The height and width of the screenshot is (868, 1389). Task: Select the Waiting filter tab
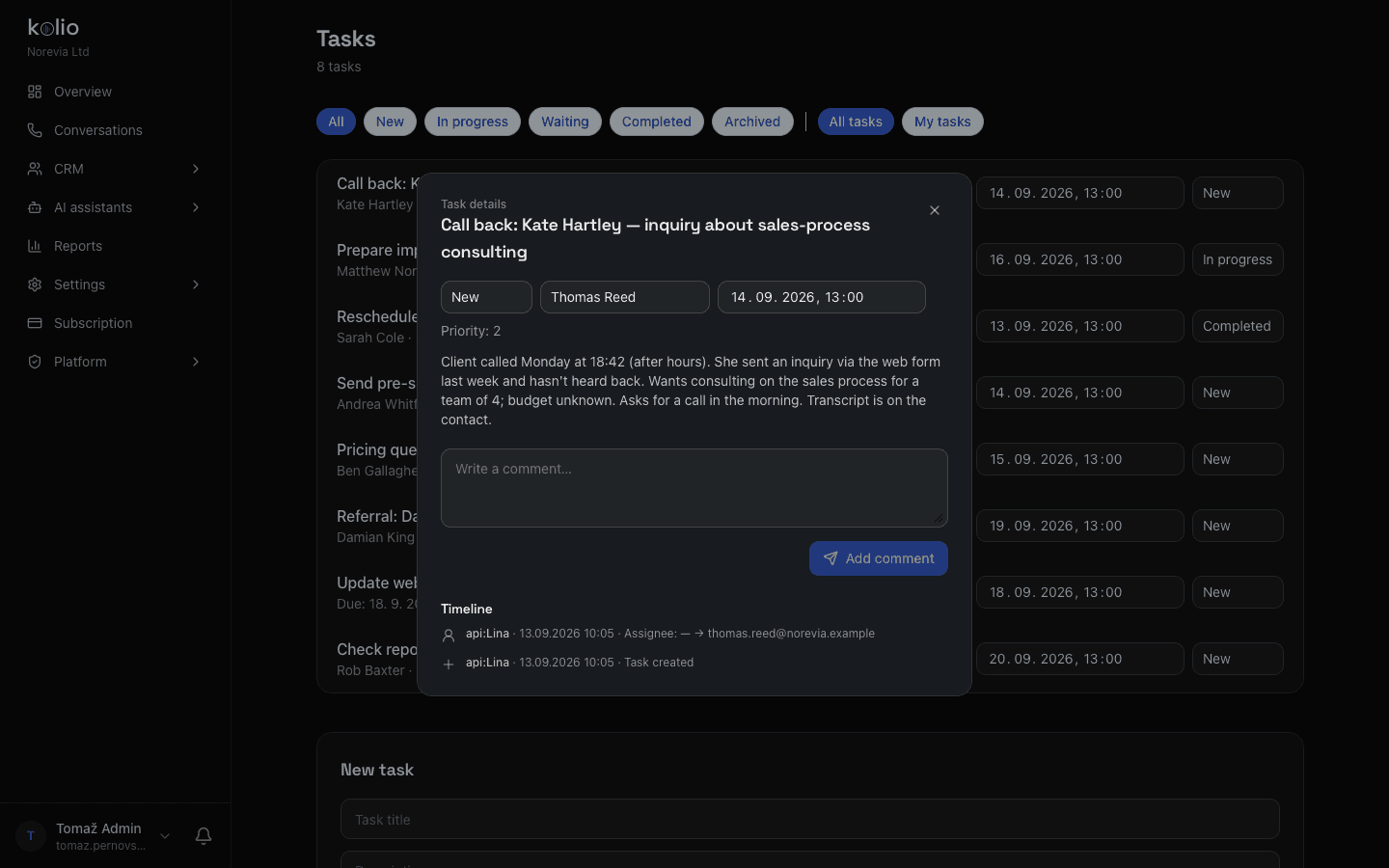coord(565,122)
